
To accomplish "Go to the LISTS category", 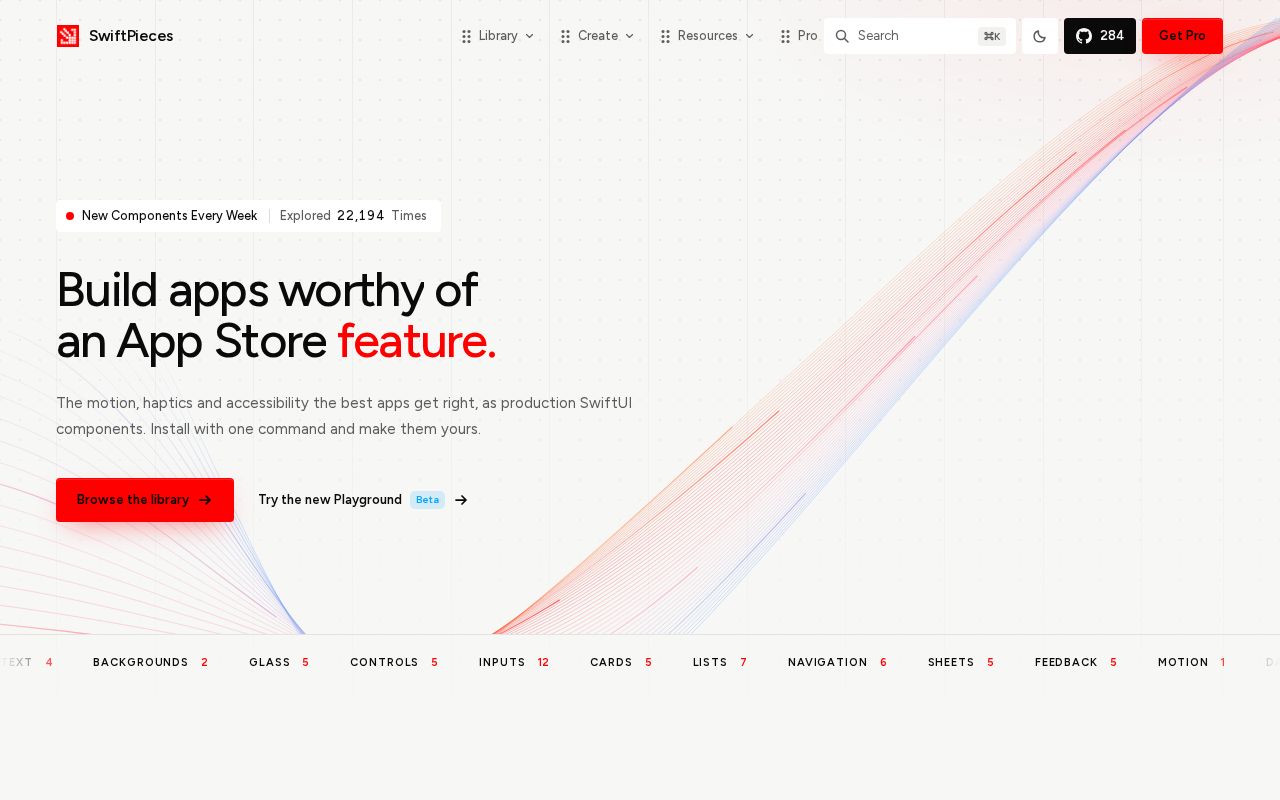I will coord(720,662).
